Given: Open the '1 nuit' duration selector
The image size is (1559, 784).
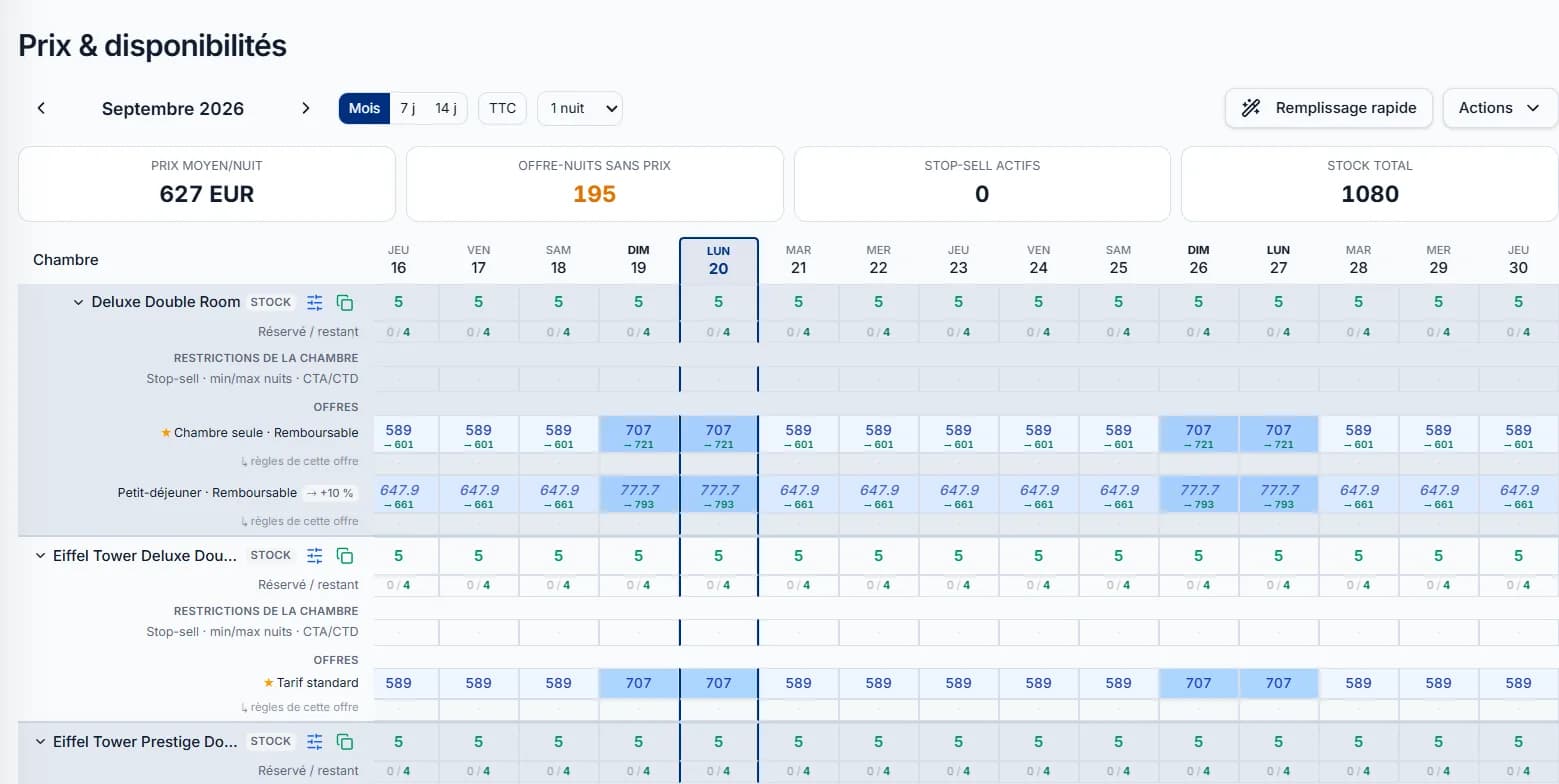Looking at the screenshot, I should point(580,108).
